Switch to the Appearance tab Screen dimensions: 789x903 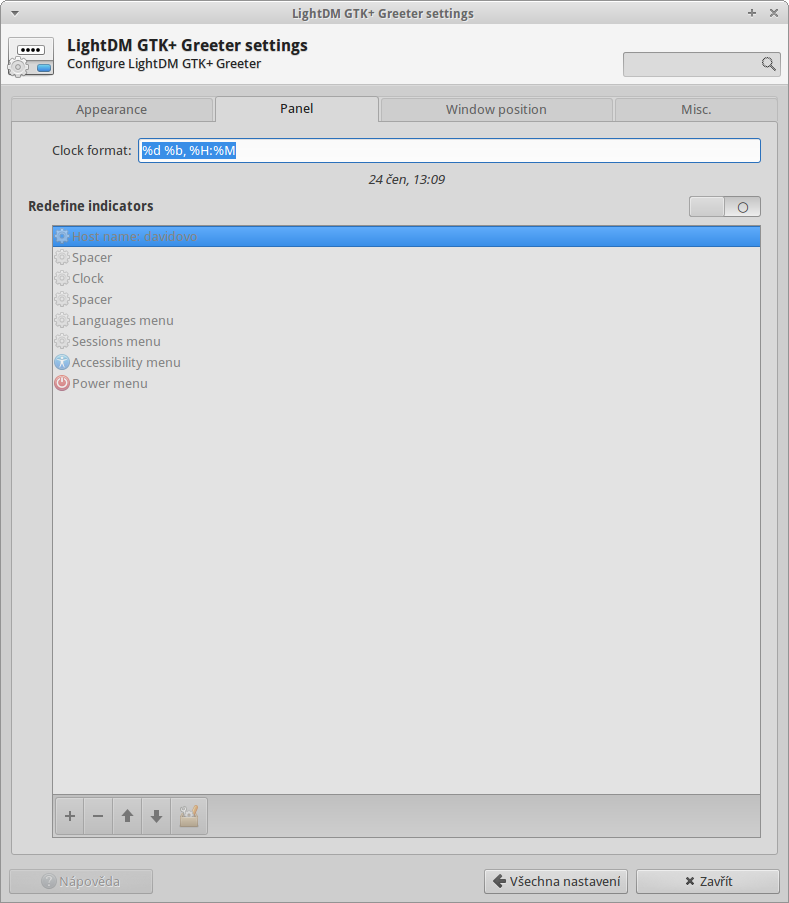pyautogui.click(x=112, y=109)
